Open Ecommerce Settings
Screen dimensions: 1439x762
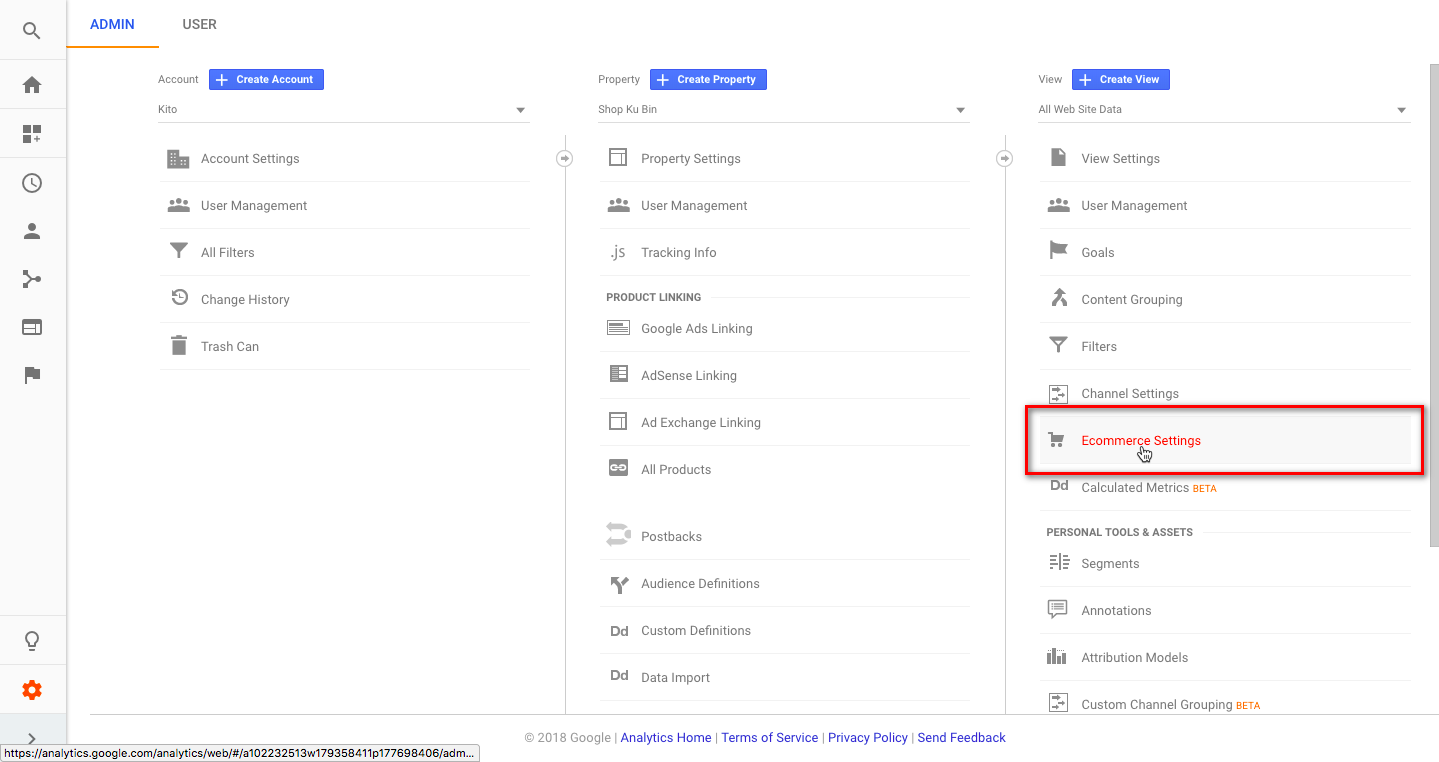coord(1225,440)
